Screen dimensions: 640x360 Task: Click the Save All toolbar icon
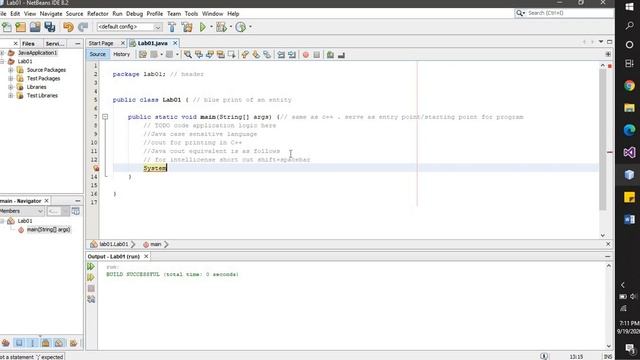pyautogui.click(x=50, y=27)
